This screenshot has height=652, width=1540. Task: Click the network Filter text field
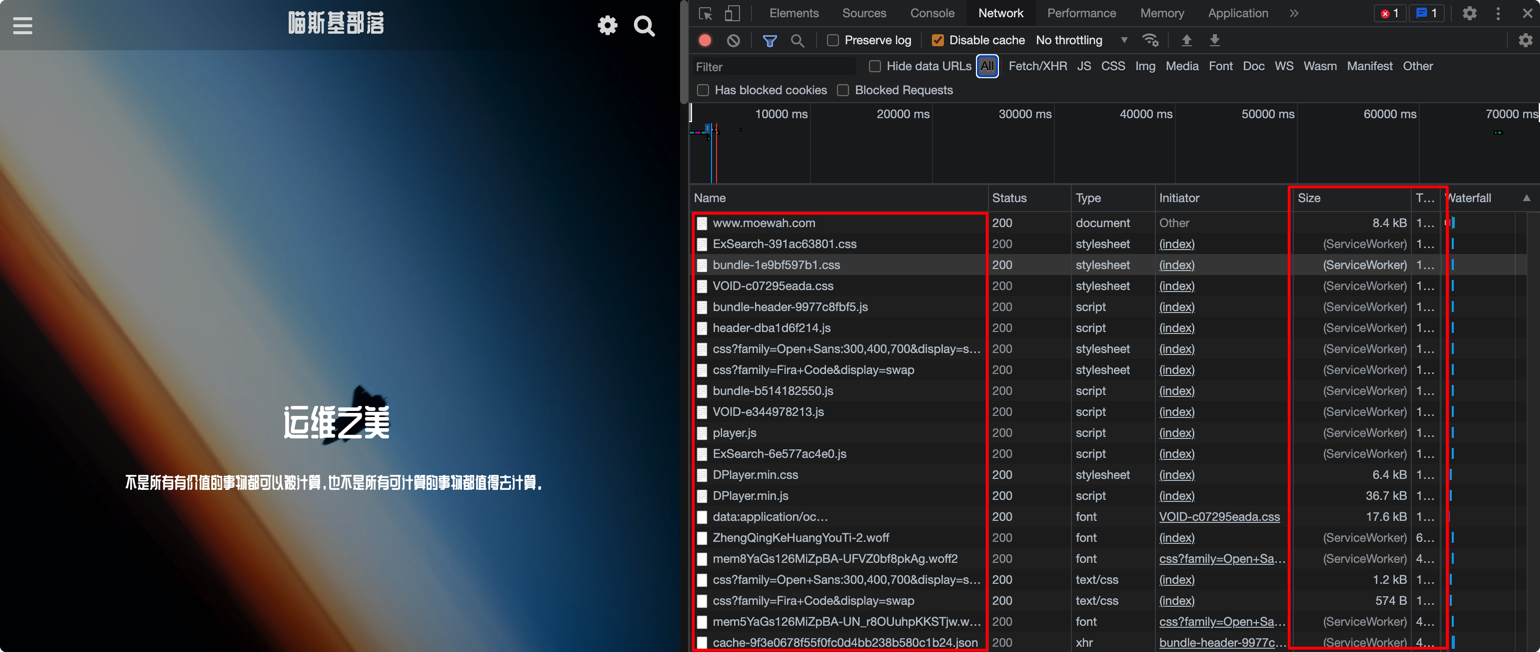point(773,66)
